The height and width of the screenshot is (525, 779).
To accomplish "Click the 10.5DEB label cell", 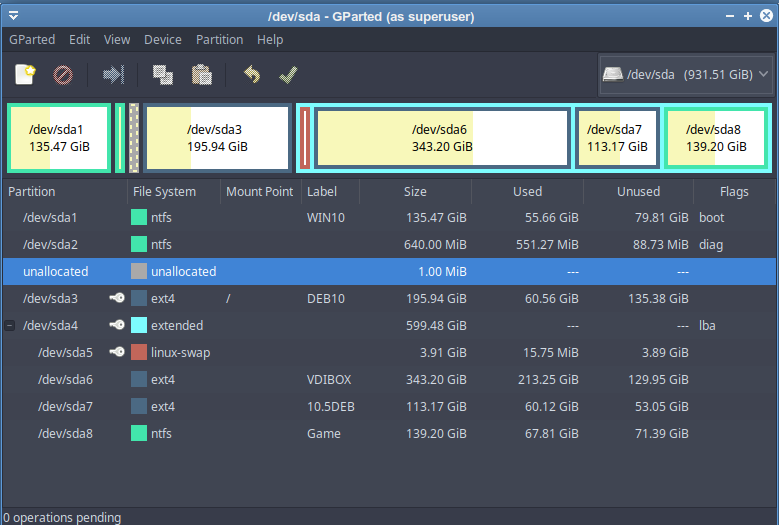I will pos(331,407).
